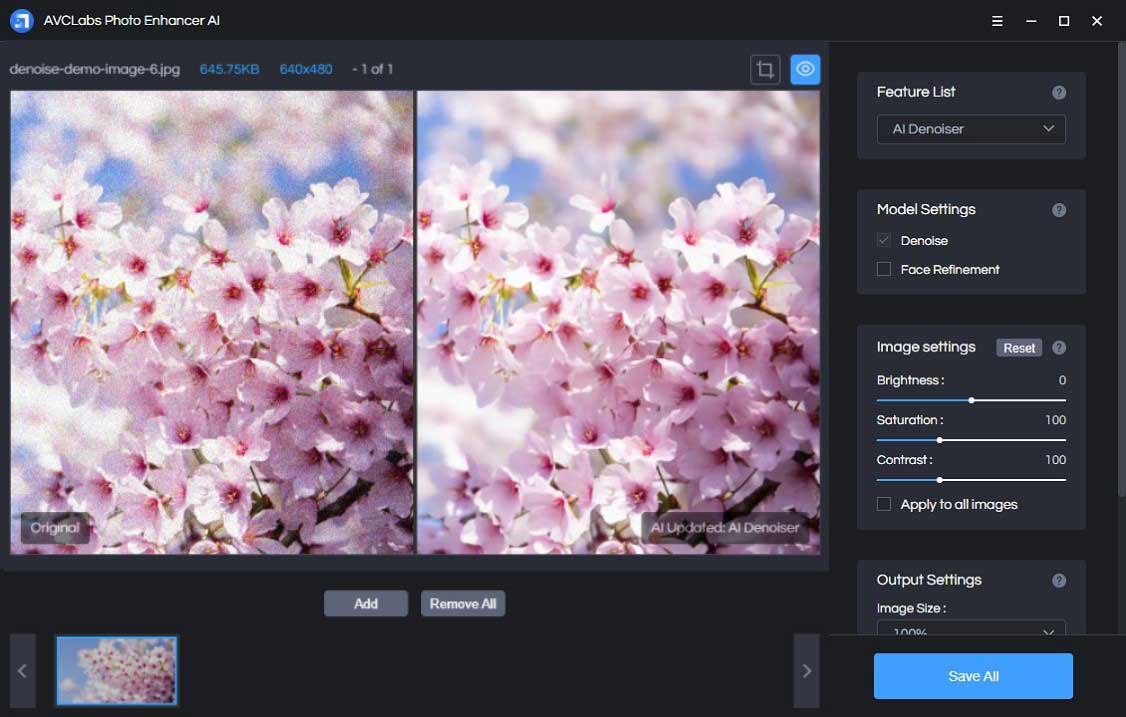Open help for Model Settings
The height and width of the screenshot is (717, 1126).
pyautogui.click(x=1058, y=210)
